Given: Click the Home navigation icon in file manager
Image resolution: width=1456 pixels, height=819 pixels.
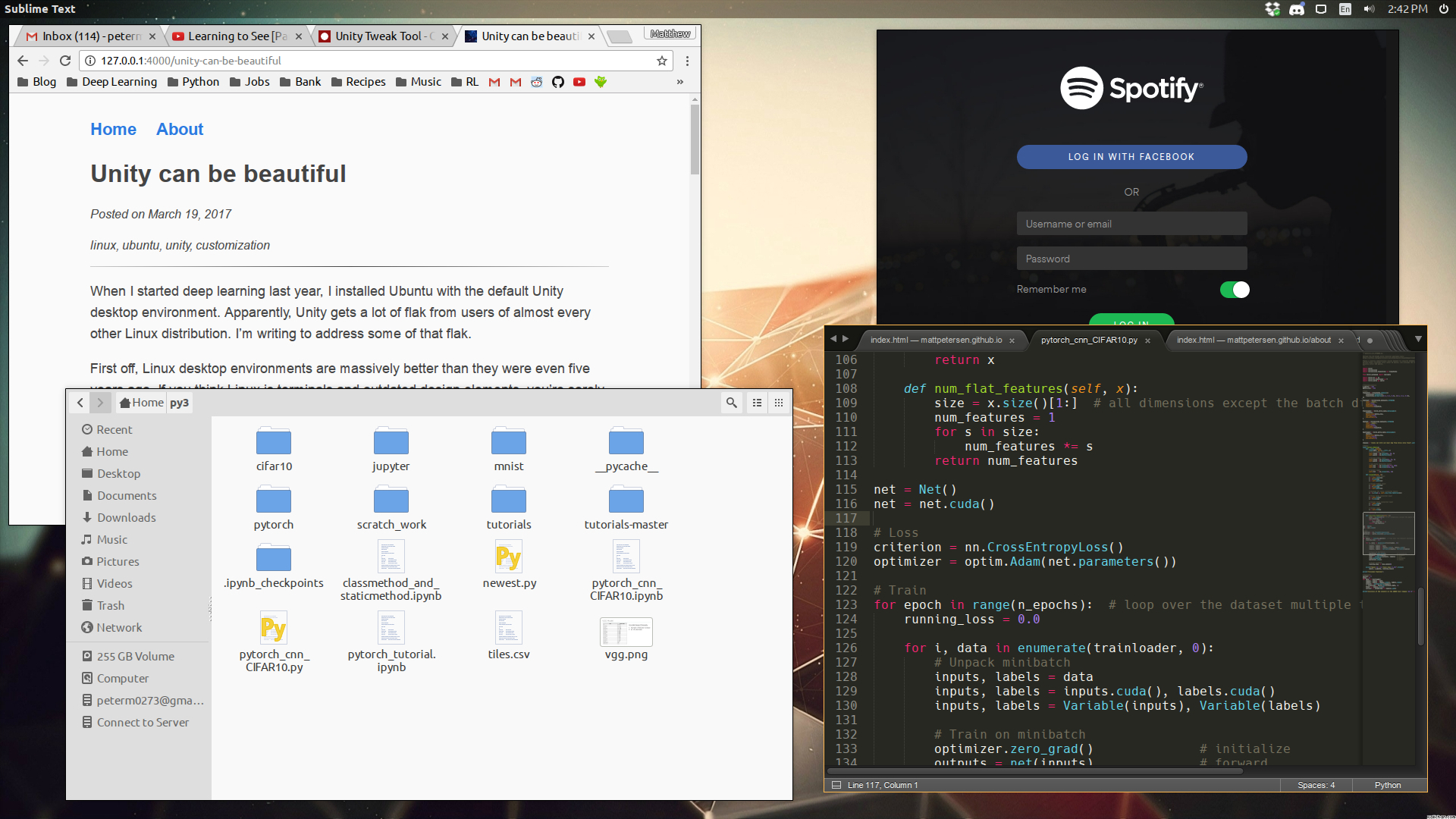Looking at the screenshot, I should coord(126,402).
